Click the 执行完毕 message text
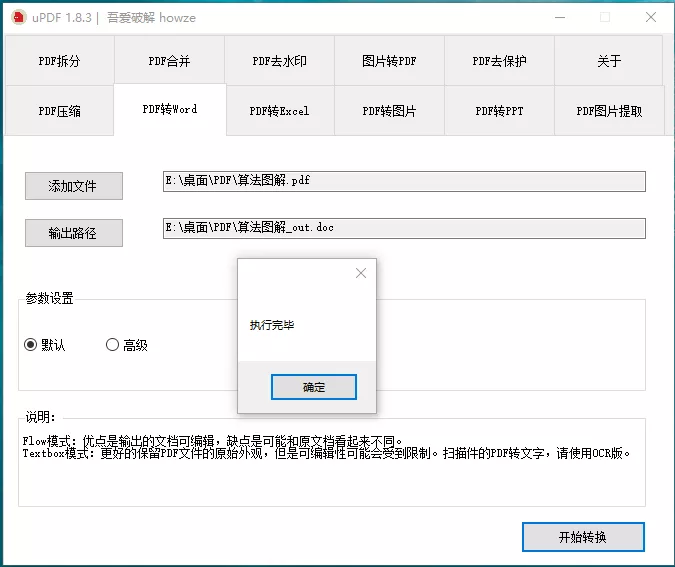 (x=272, y=325)
